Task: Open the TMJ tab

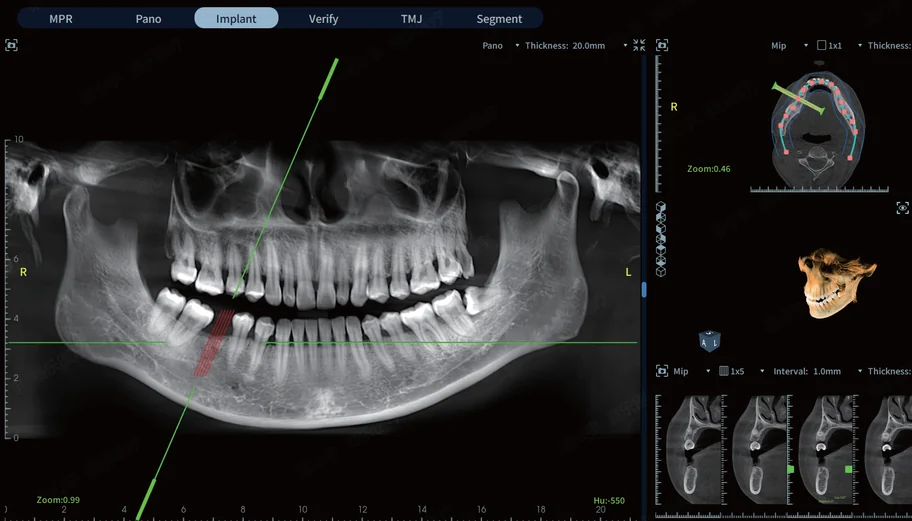Action: (x=411, y=19)
